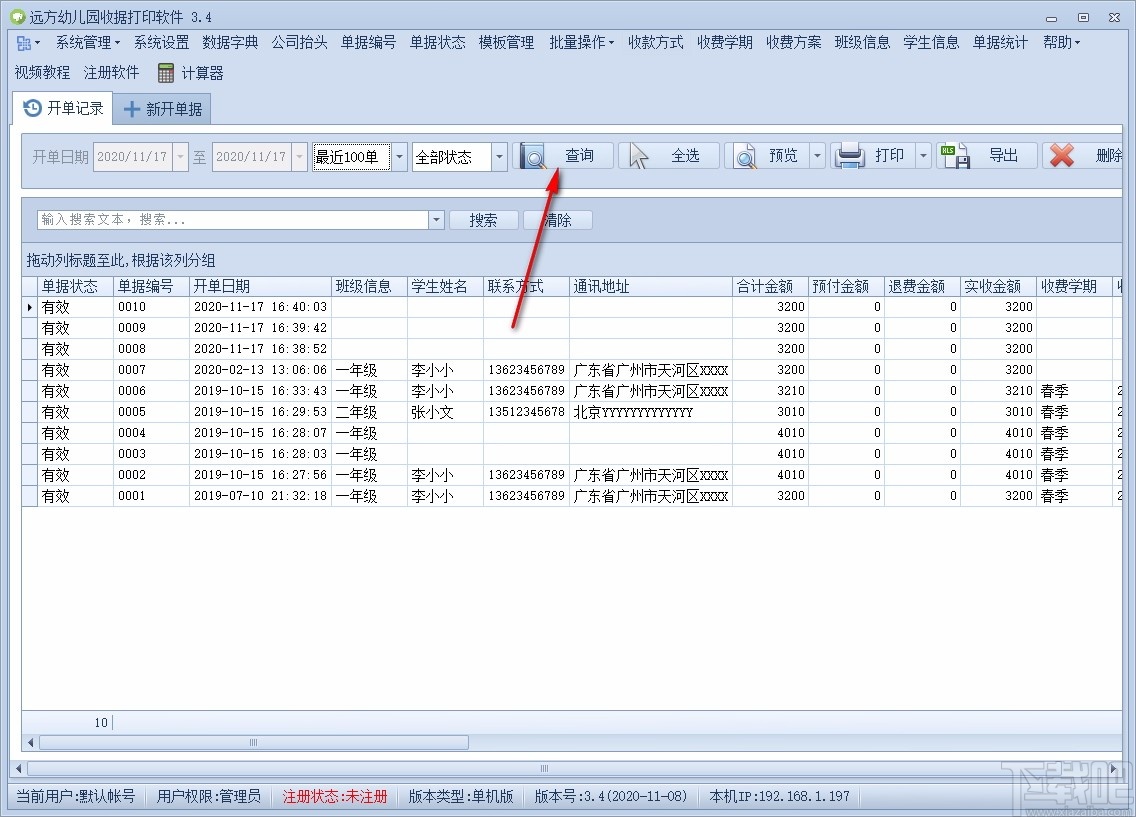The width and height of the screenshot is (1136, 817).
Task: Open 学生信息 menu item
Action: click(x=931, y=43)
